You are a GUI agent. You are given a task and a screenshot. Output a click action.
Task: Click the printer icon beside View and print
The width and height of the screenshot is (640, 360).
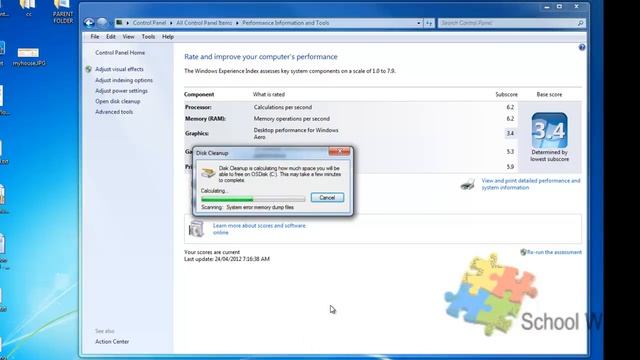click(468, 184)
